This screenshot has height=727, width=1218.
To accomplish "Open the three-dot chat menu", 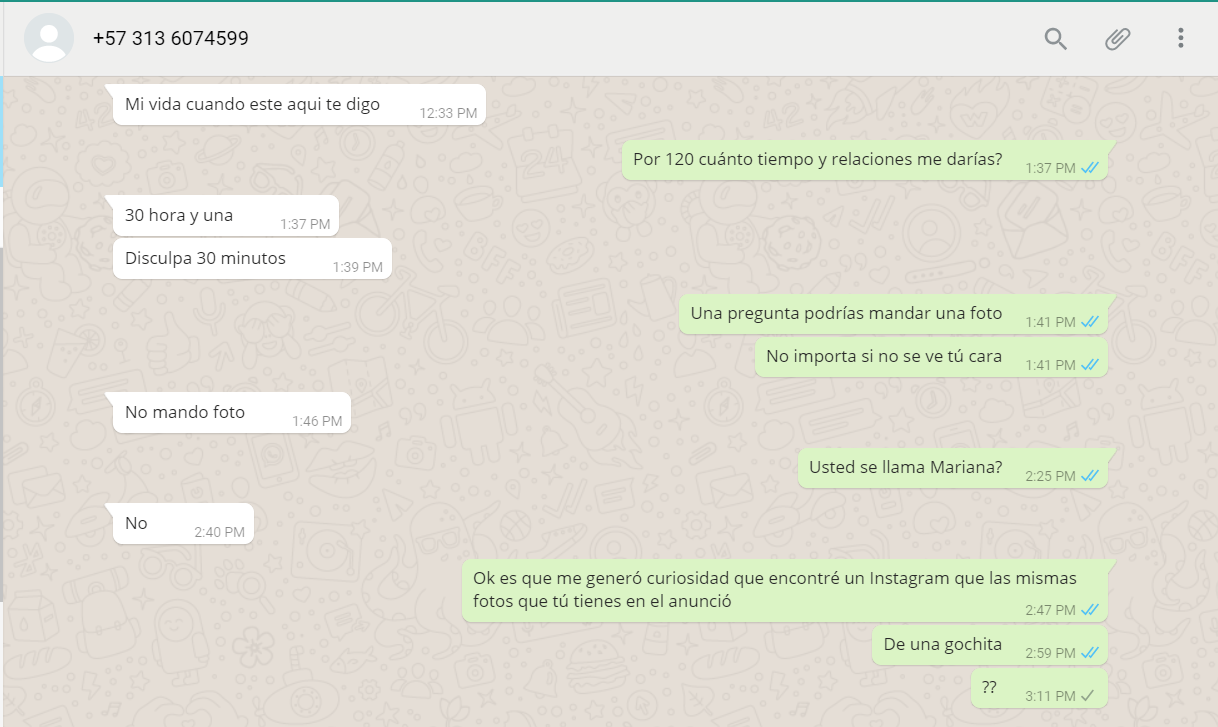I will tap(1181, 39).
